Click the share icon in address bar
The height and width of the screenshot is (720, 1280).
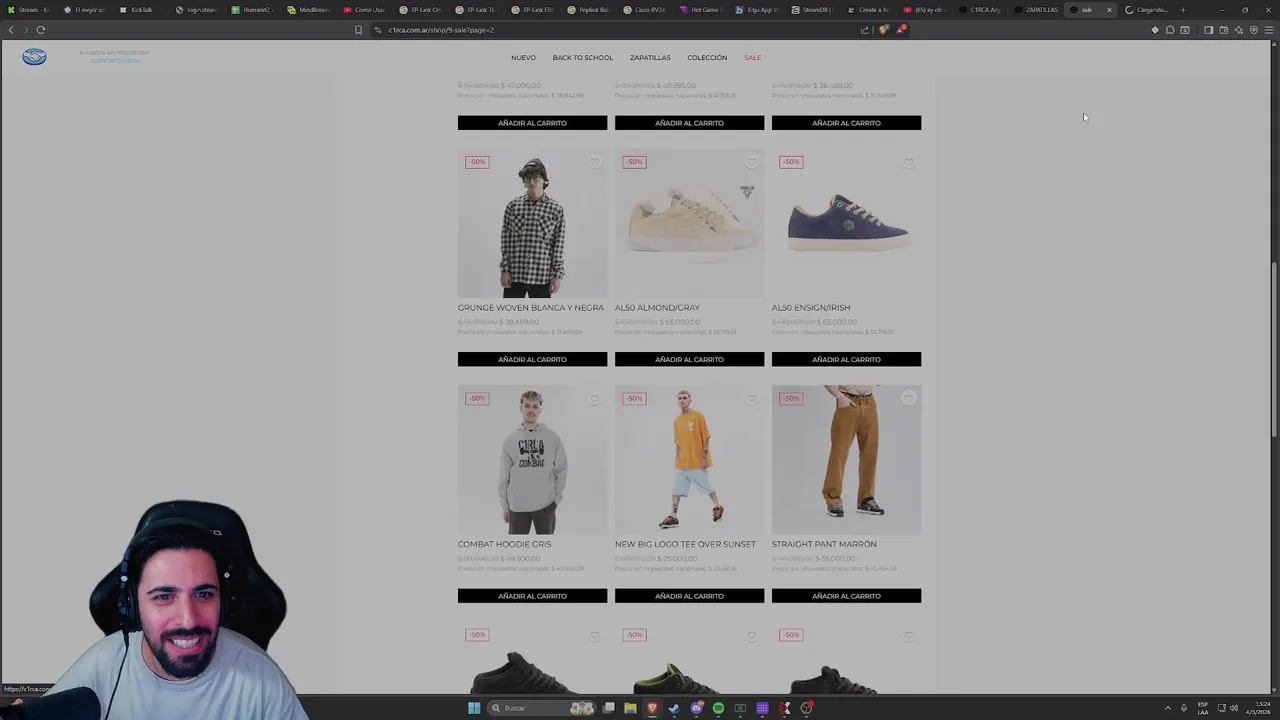pyautogui.click(x=865, y=30)
